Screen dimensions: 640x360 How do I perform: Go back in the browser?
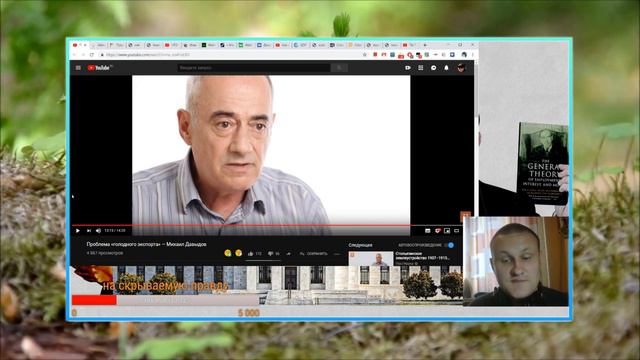click(75, 55)
